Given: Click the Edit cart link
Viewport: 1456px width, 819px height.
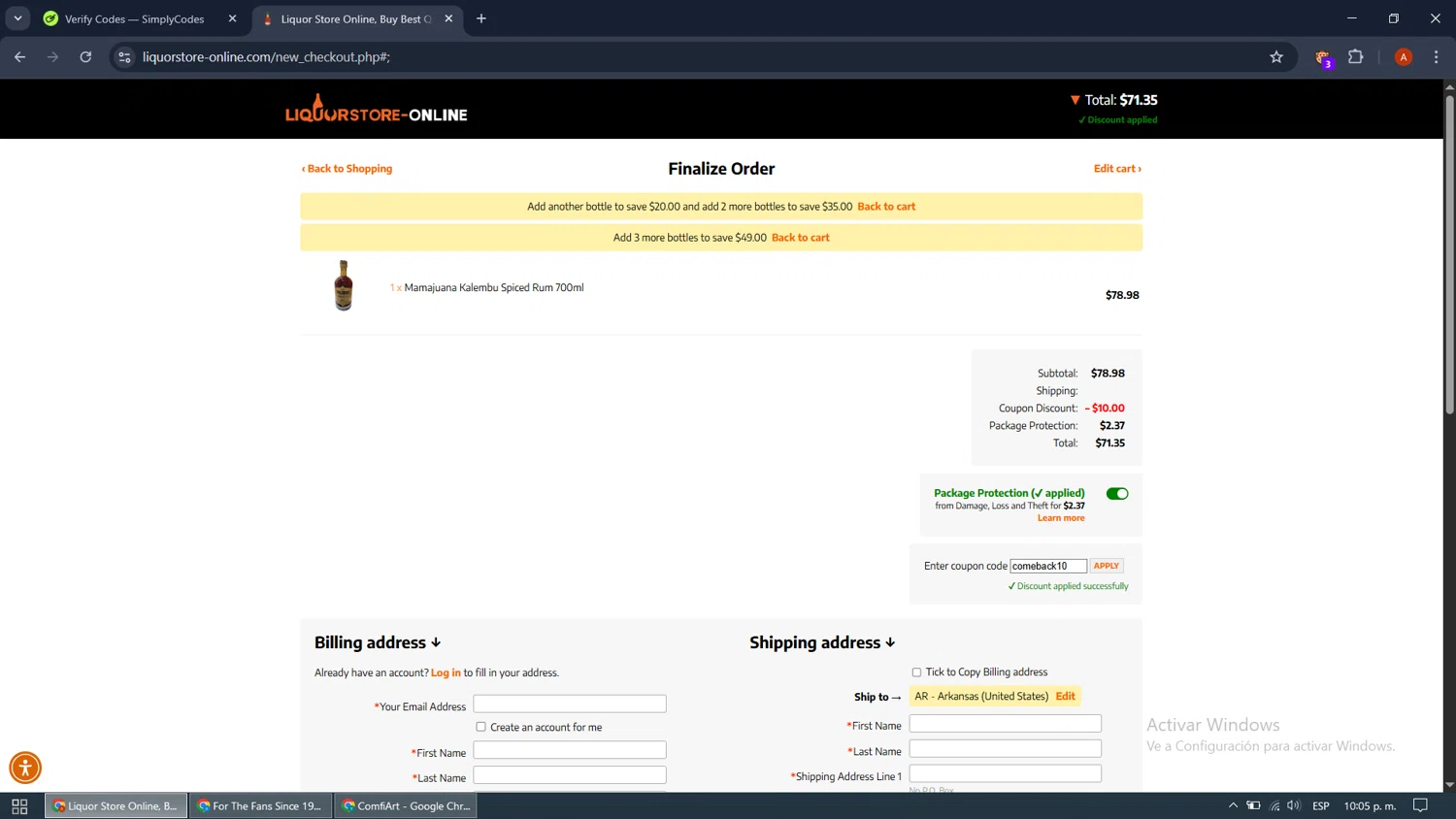Looking at the screenshot, I should 1117,169.
